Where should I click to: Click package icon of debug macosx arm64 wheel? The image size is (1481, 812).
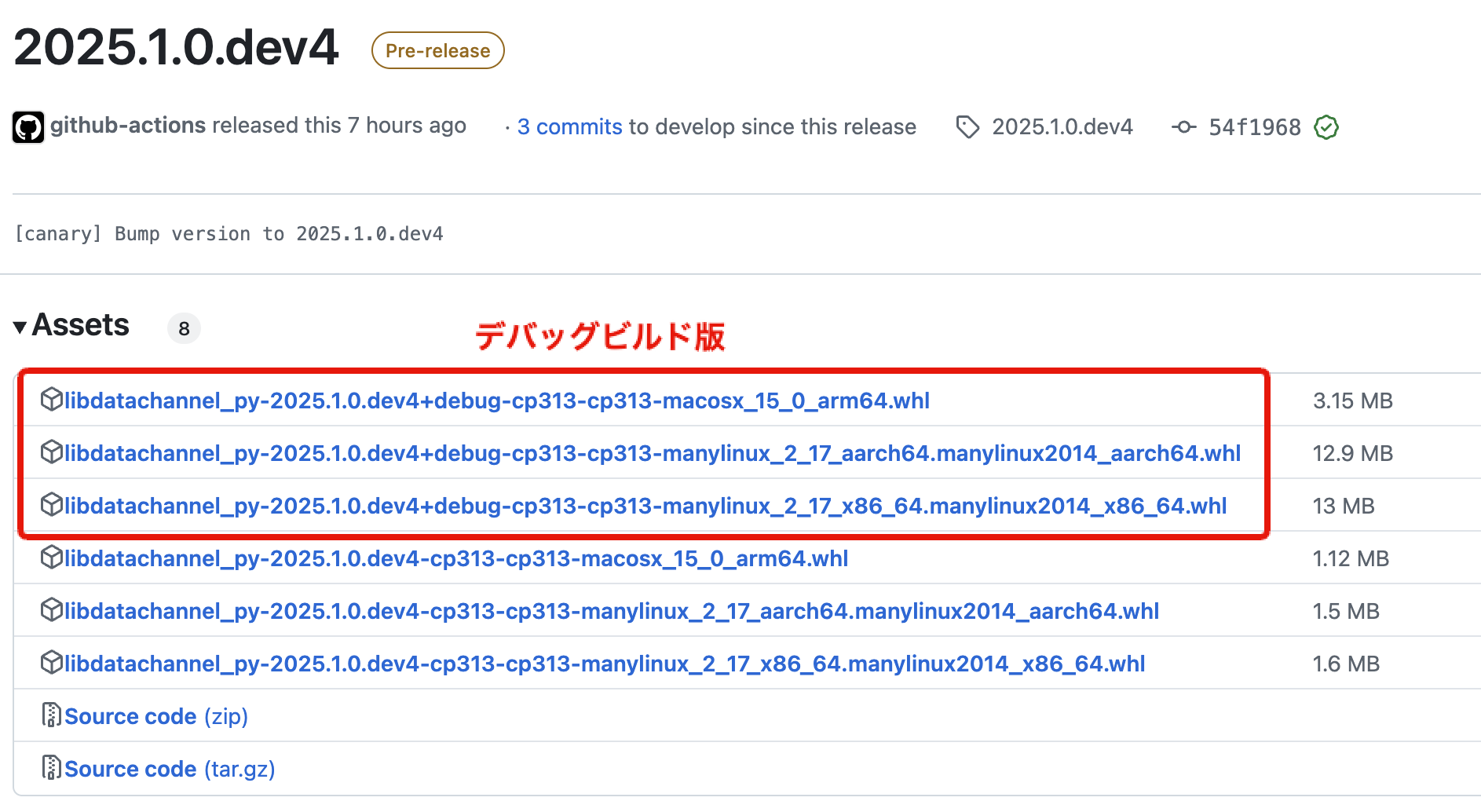52,400
